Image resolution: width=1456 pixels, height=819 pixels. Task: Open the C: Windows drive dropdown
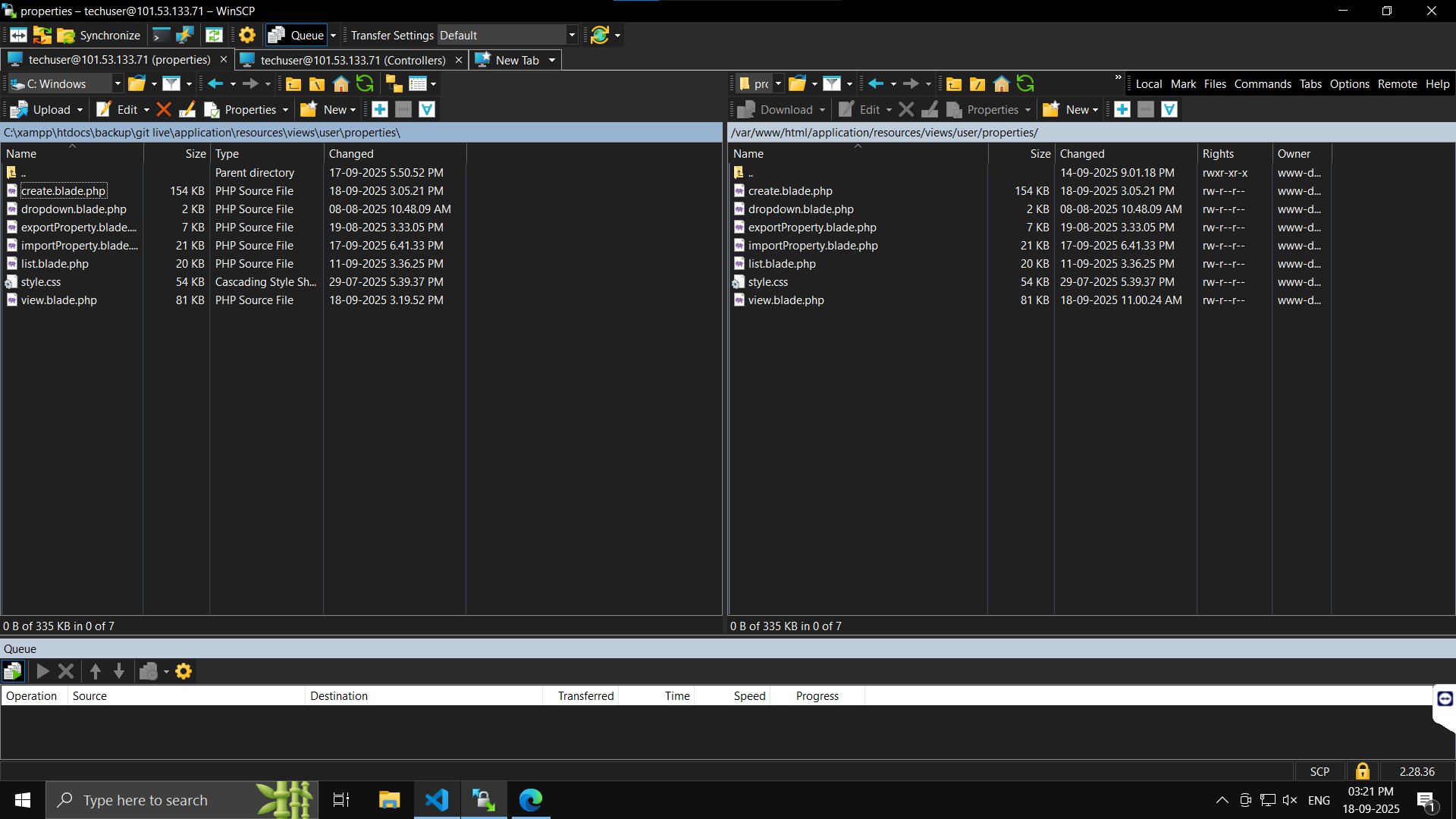pos(118,84)
